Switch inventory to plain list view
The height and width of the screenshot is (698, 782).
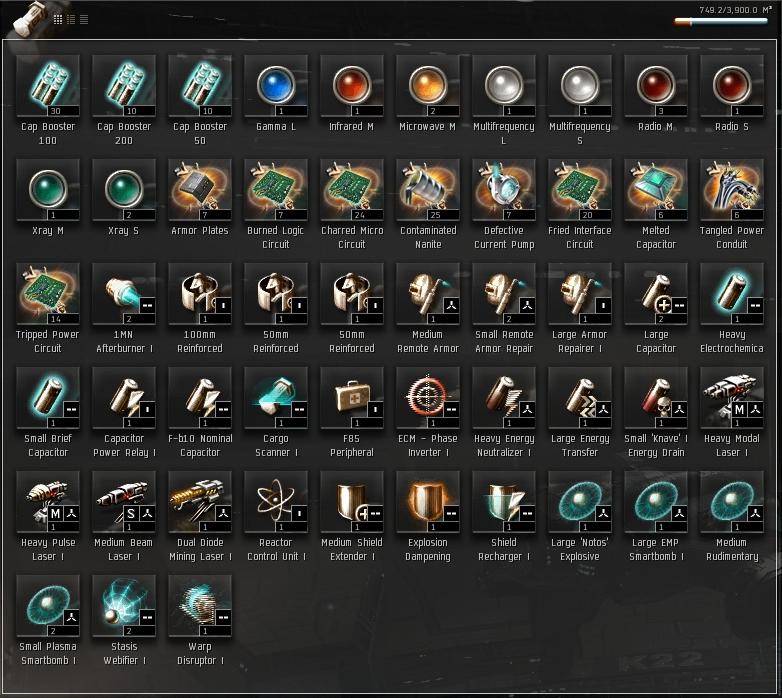pyautogui.click(x=84, y=19)
